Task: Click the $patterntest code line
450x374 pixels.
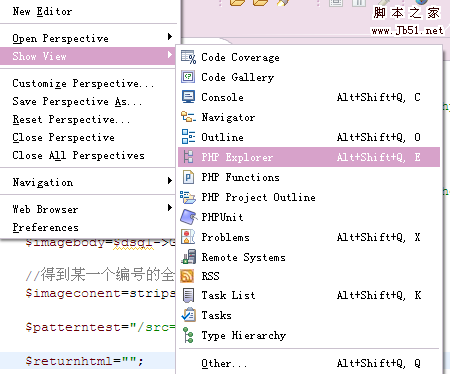Action: coord(100,327)
